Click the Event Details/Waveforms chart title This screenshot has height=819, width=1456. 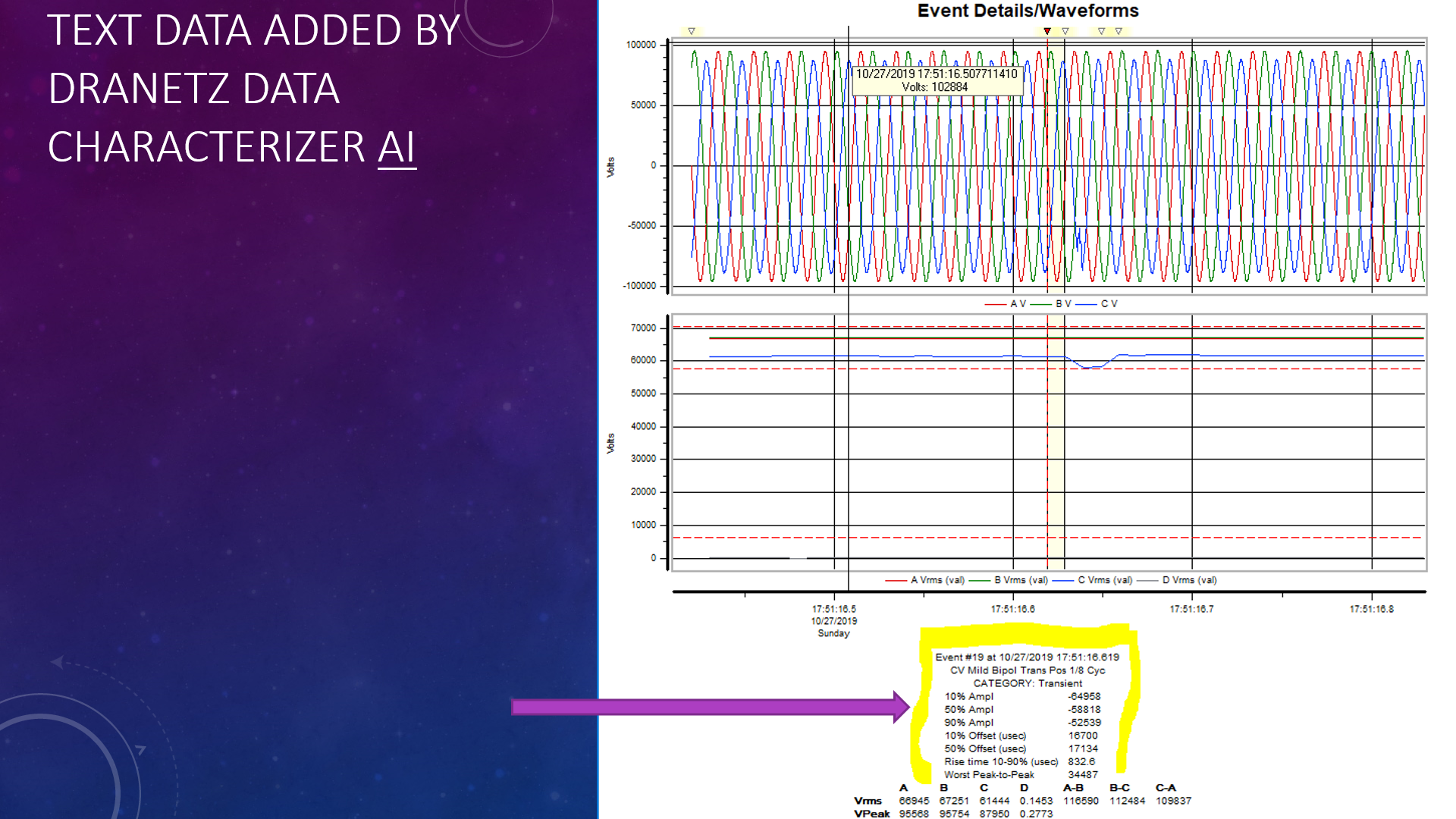point(1028,11)
